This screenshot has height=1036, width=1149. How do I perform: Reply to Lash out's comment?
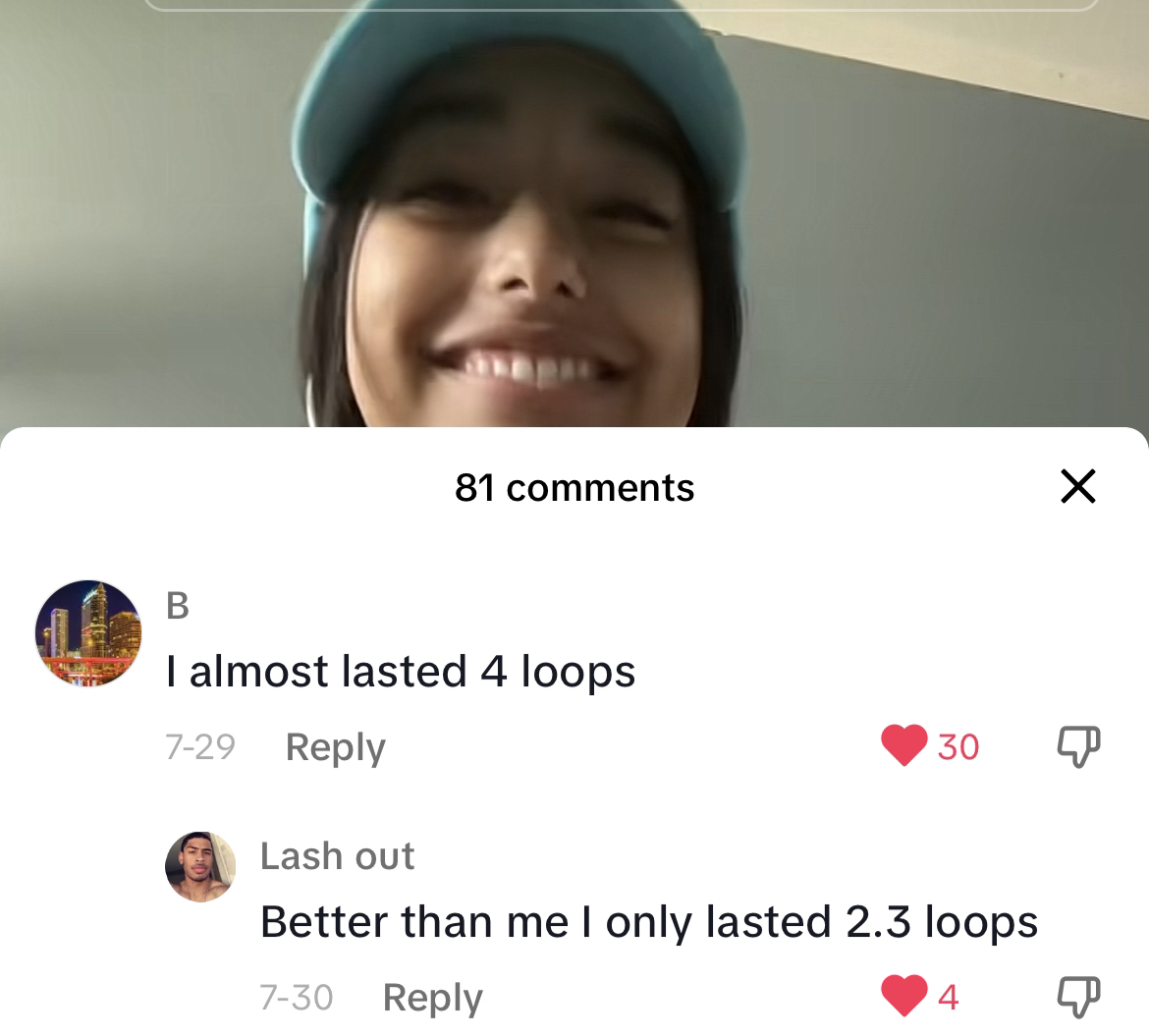[x=432, y=998]
